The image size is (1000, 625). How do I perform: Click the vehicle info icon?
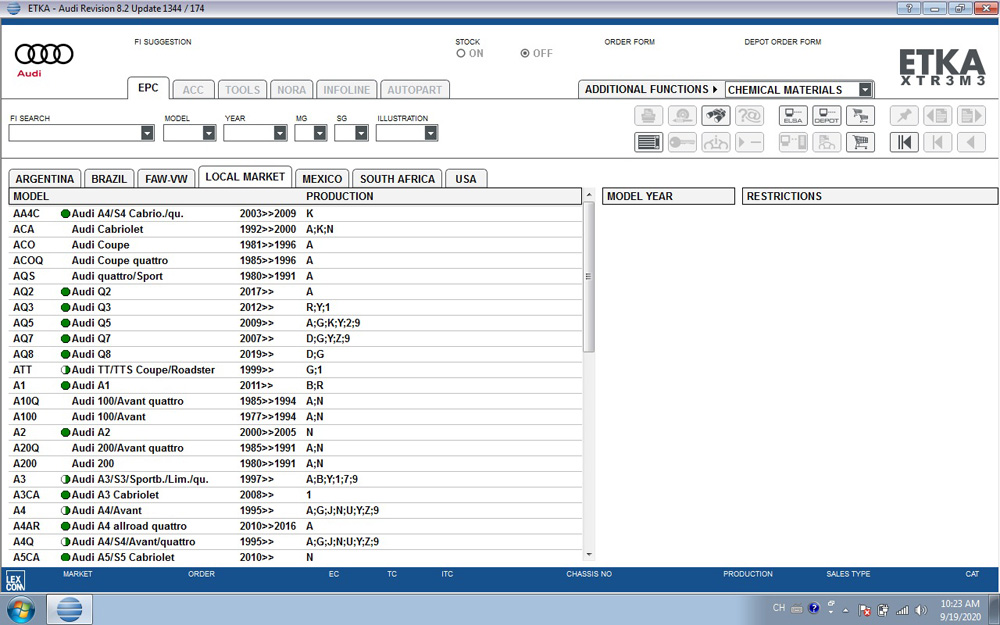tap(716, 142)
